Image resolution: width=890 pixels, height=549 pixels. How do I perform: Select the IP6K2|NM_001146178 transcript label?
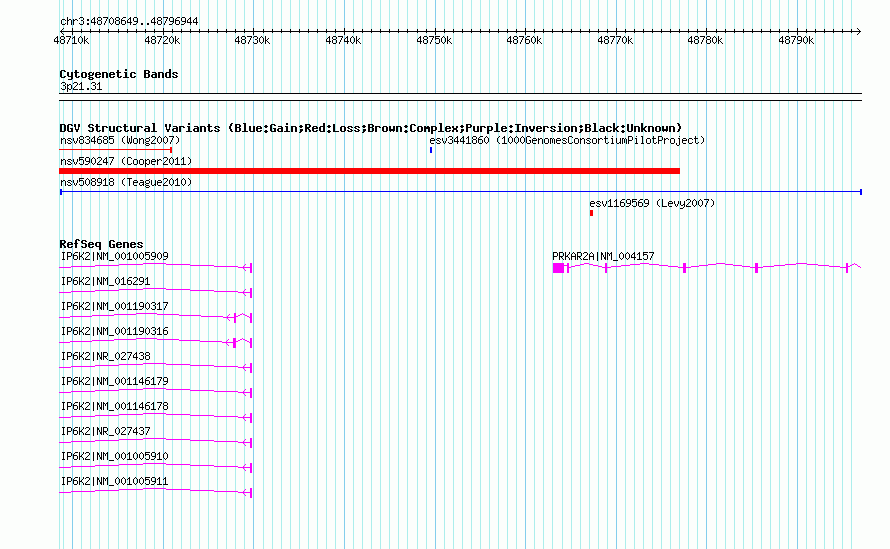coord(115,406)
